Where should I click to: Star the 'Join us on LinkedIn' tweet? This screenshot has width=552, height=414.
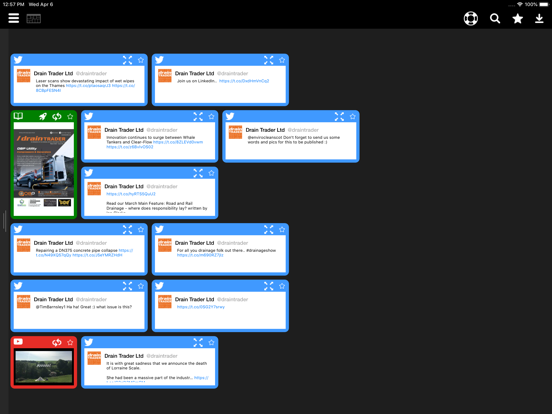282,60
